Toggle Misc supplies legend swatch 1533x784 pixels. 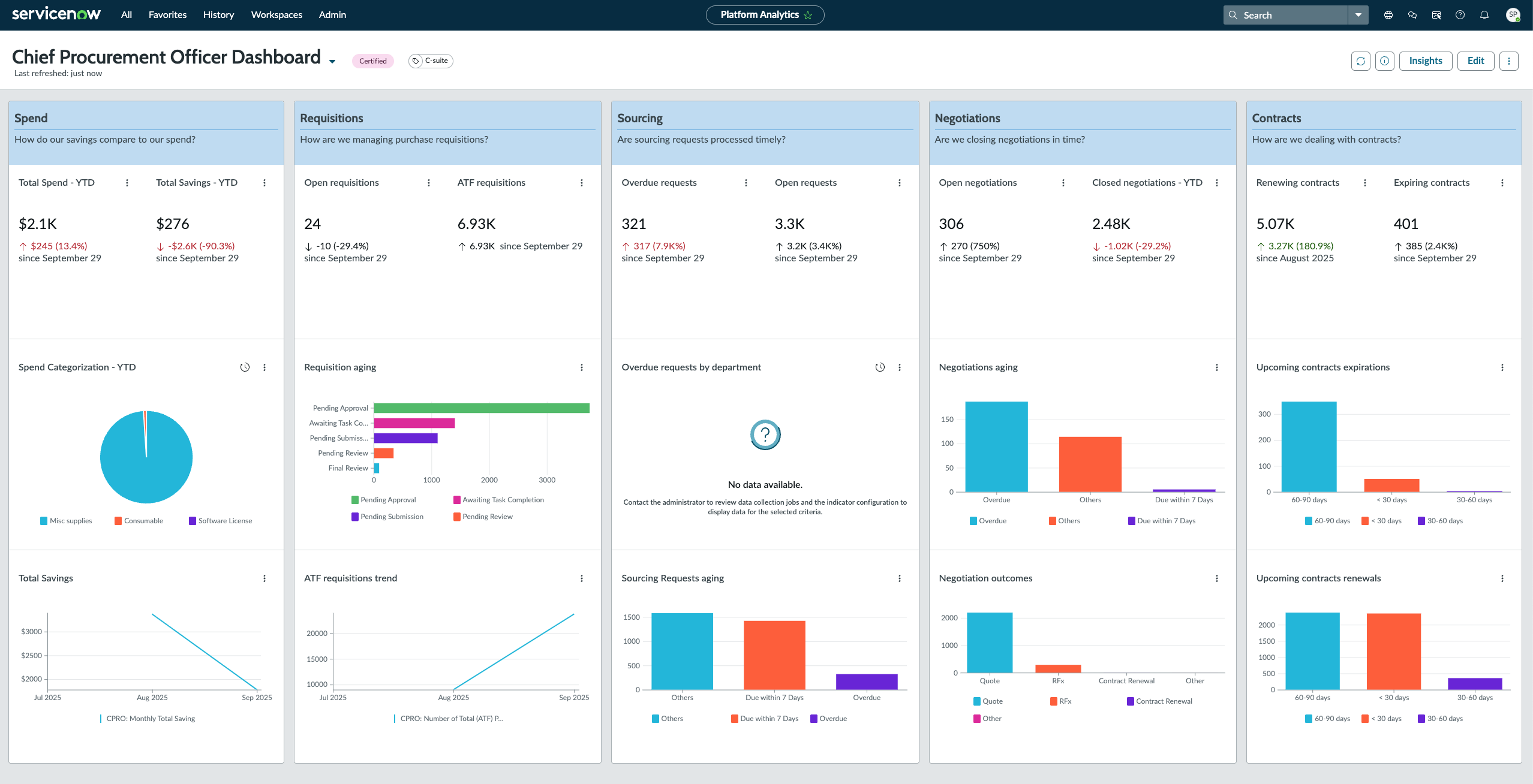(x=44, y=521)
